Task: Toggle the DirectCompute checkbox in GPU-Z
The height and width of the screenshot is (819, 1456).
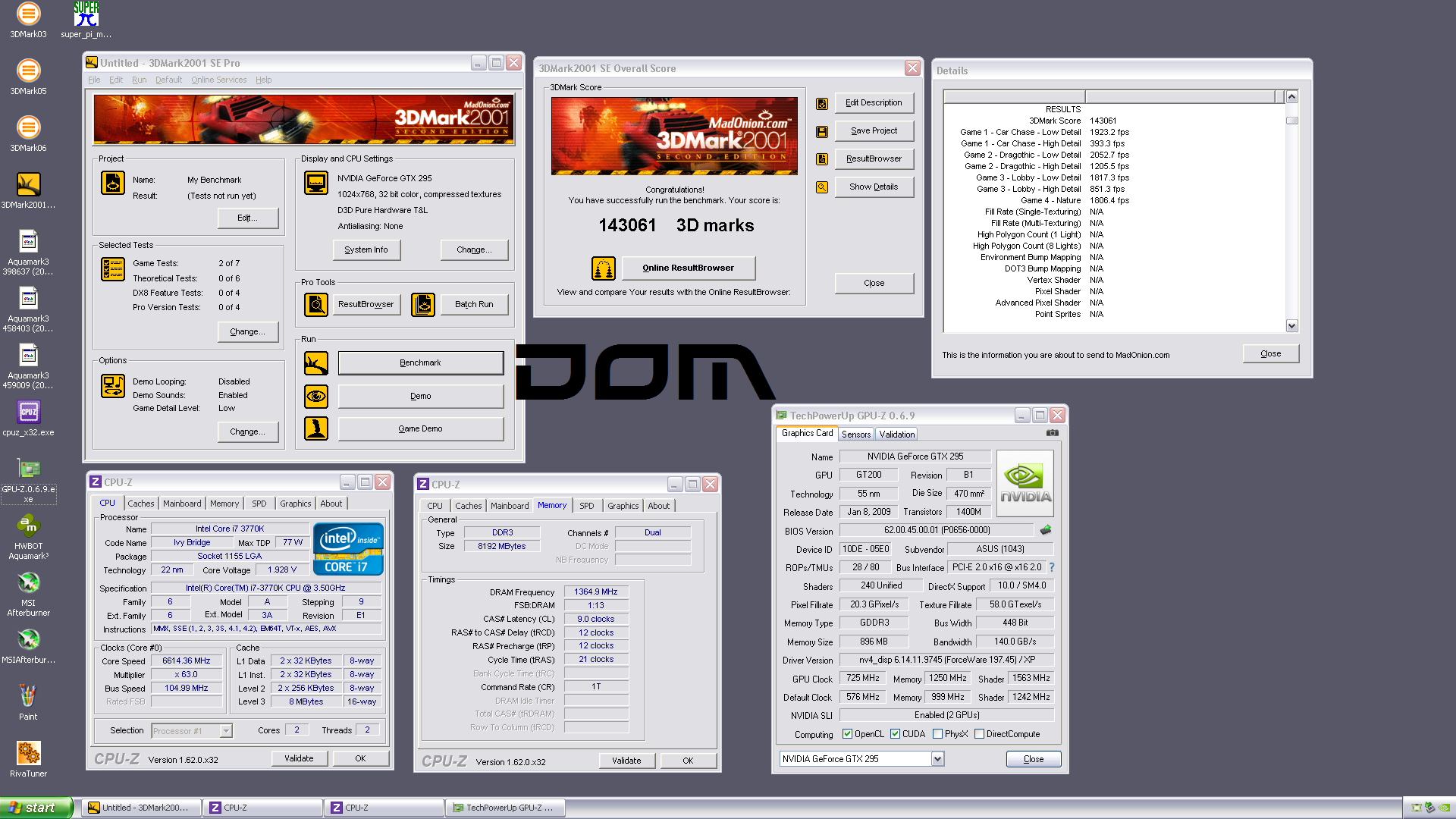Action: point(979,734)
